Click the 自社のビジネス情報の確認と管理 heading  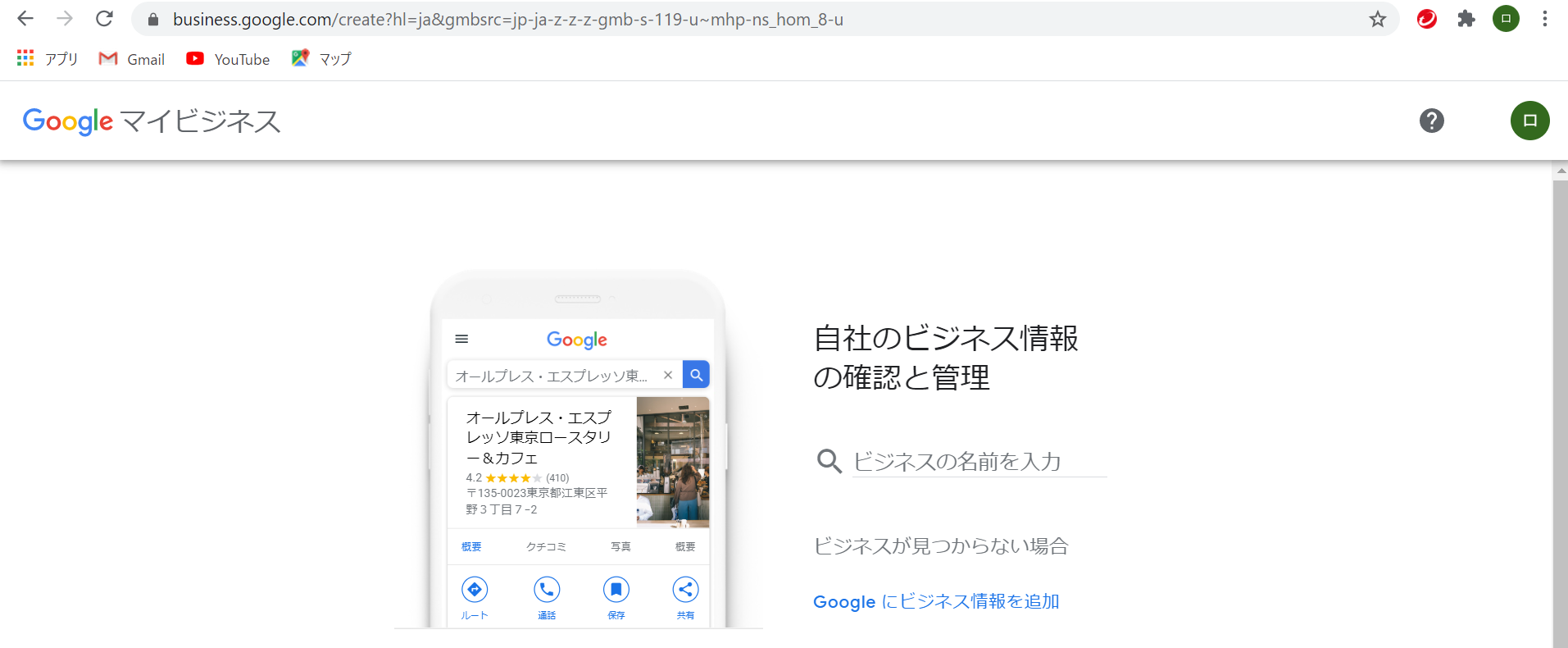point(946,358)
